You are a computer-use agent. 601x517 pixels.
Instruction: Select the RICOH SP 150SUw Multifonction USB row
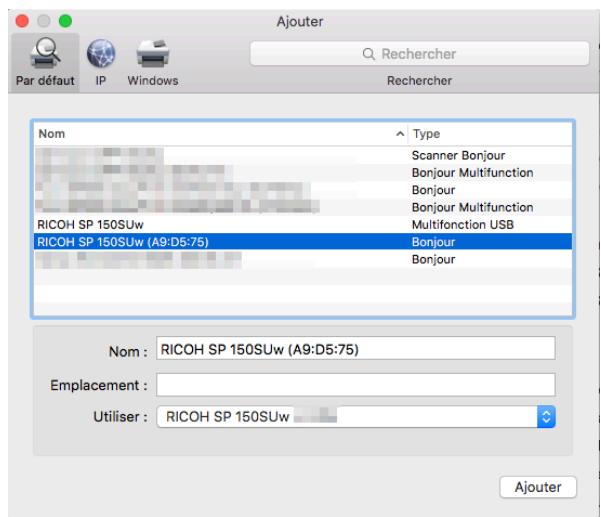coord(303,225)
